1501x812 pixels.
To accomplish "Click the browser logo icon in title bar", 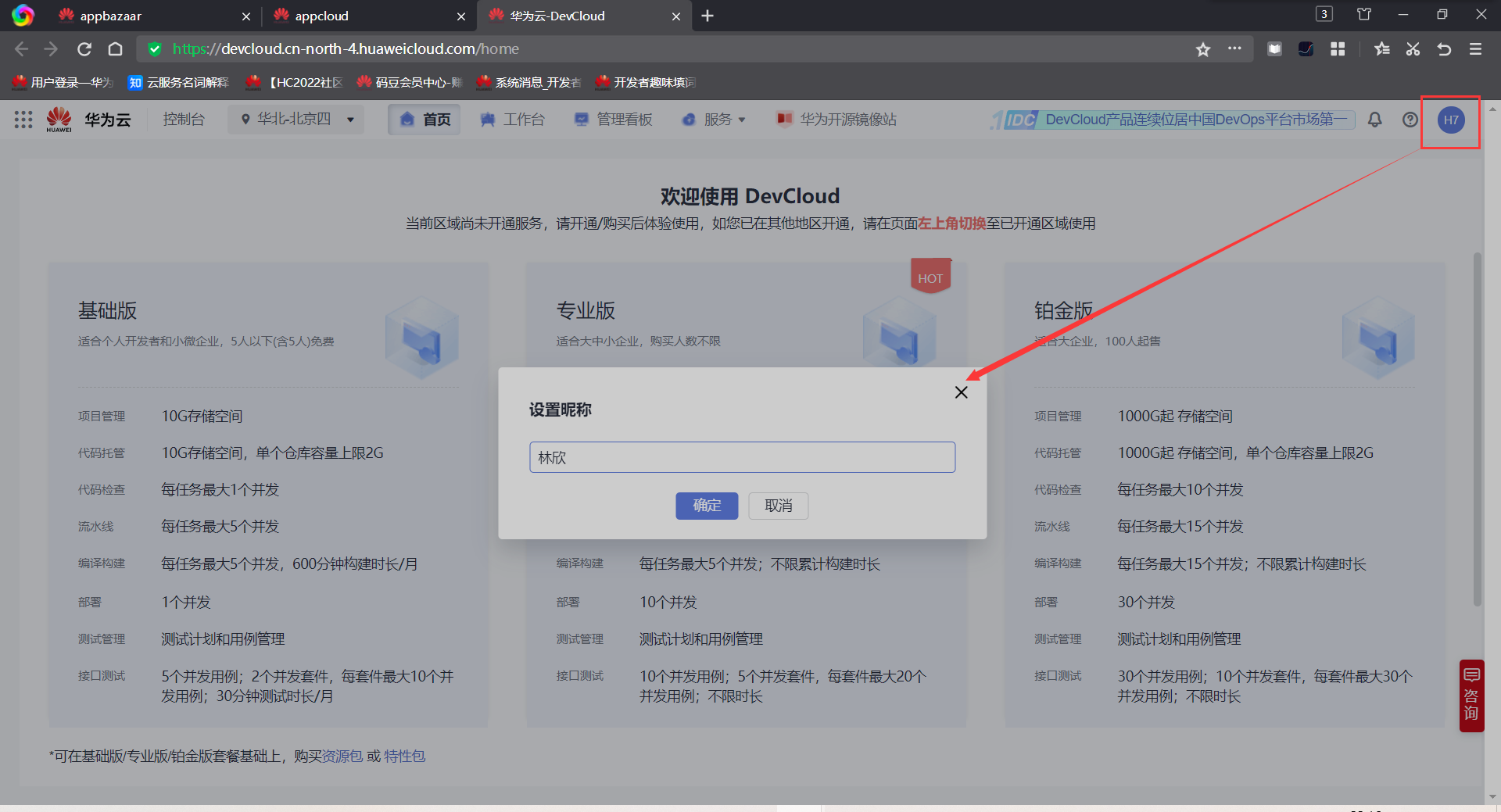I will tap(23, 16).
